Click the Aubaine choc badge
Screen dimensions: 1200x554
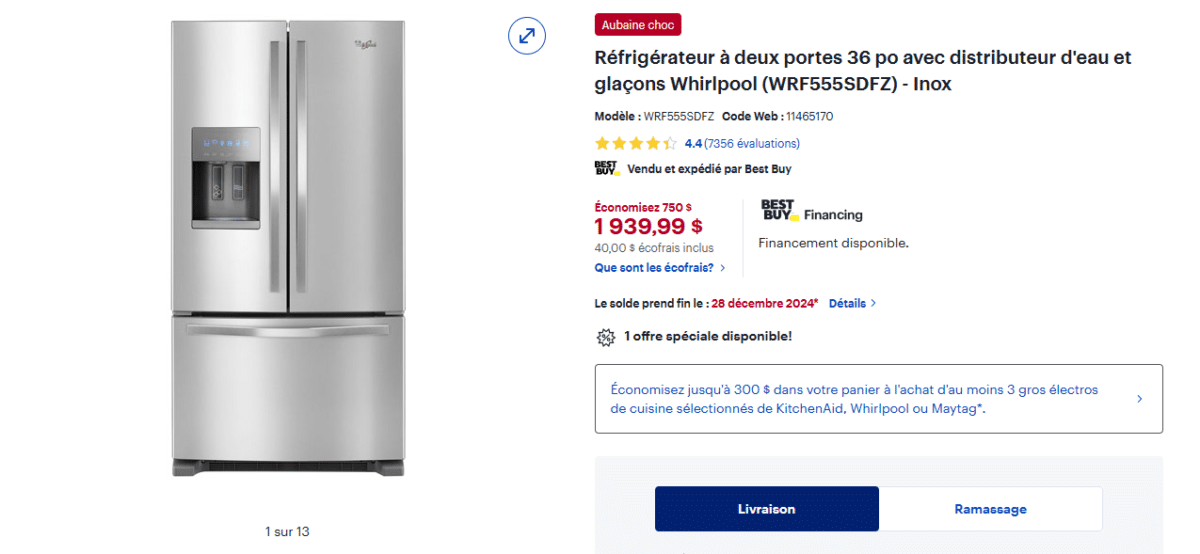click(x=638, y=25)
